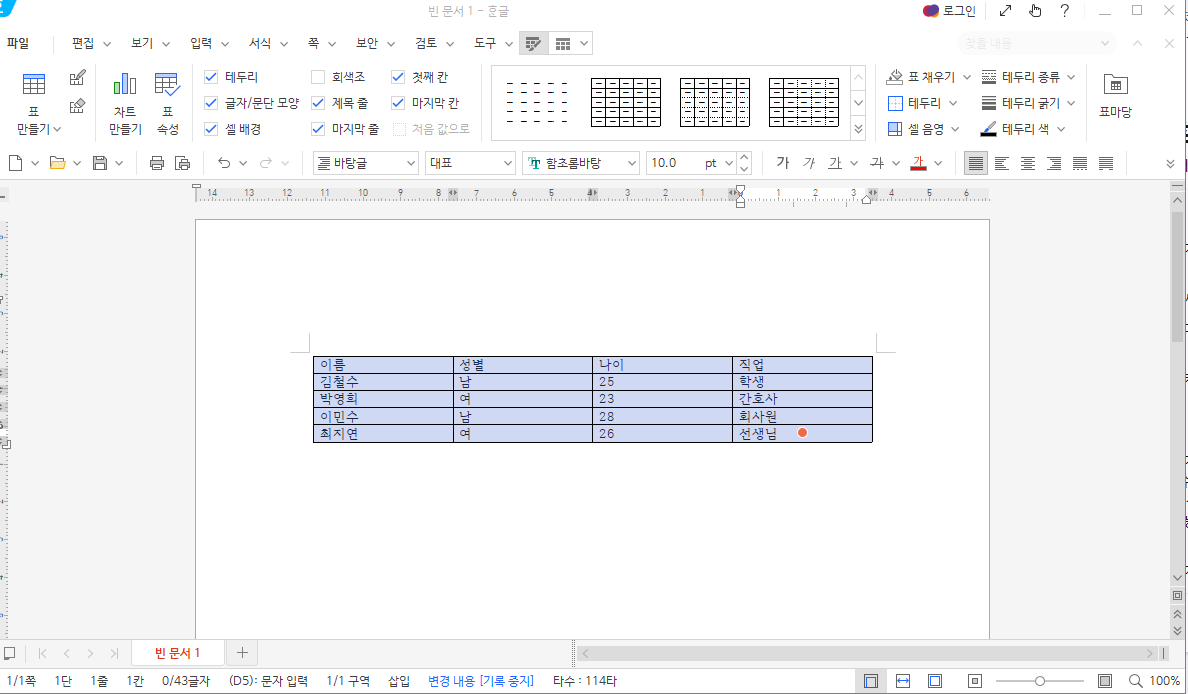Image resolution: width=1188 pixels, height=694 pixels.
Task: Open print preview icon
Action: coord(183,163)
